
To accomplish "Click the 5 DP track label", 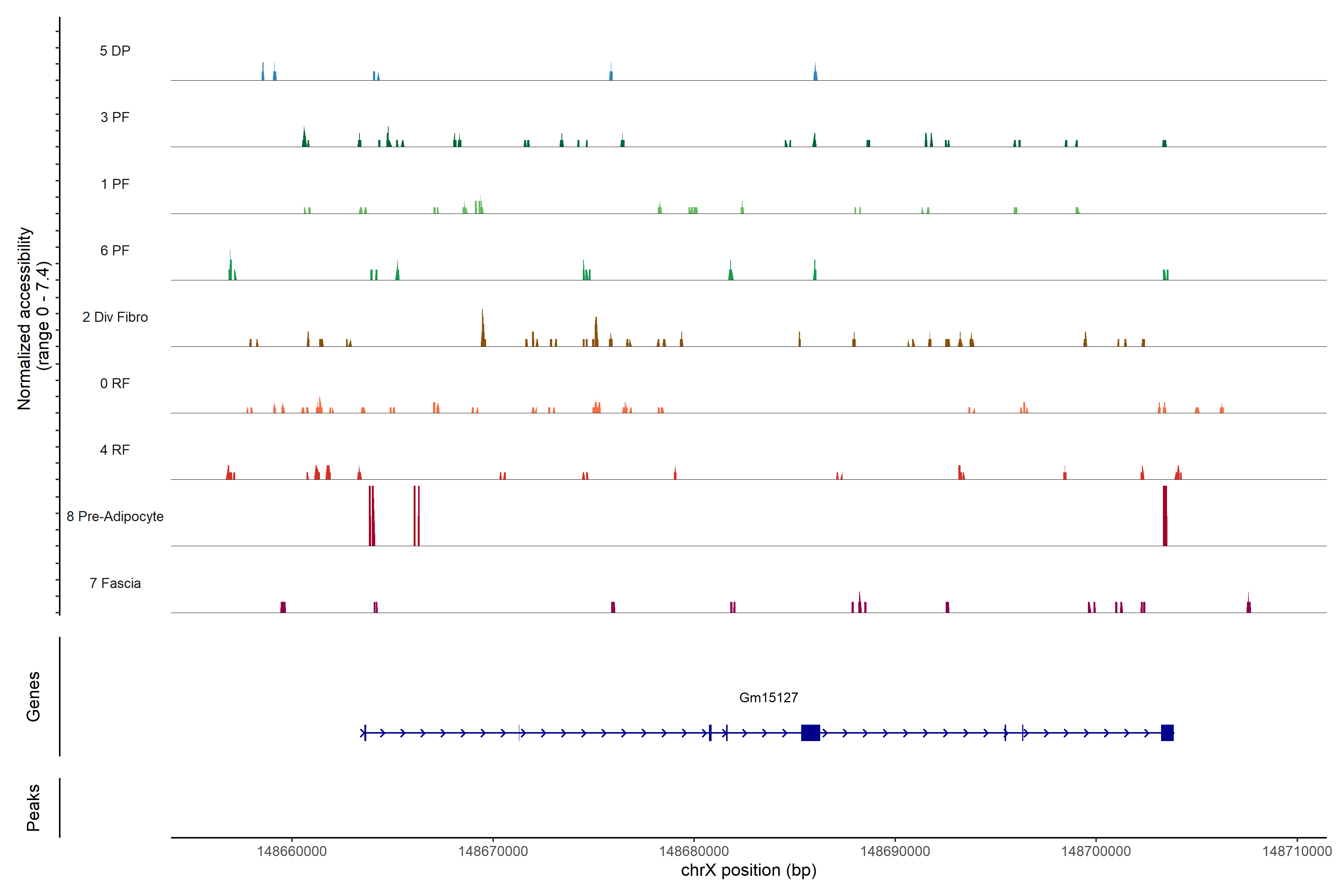I will coord(115,51).
